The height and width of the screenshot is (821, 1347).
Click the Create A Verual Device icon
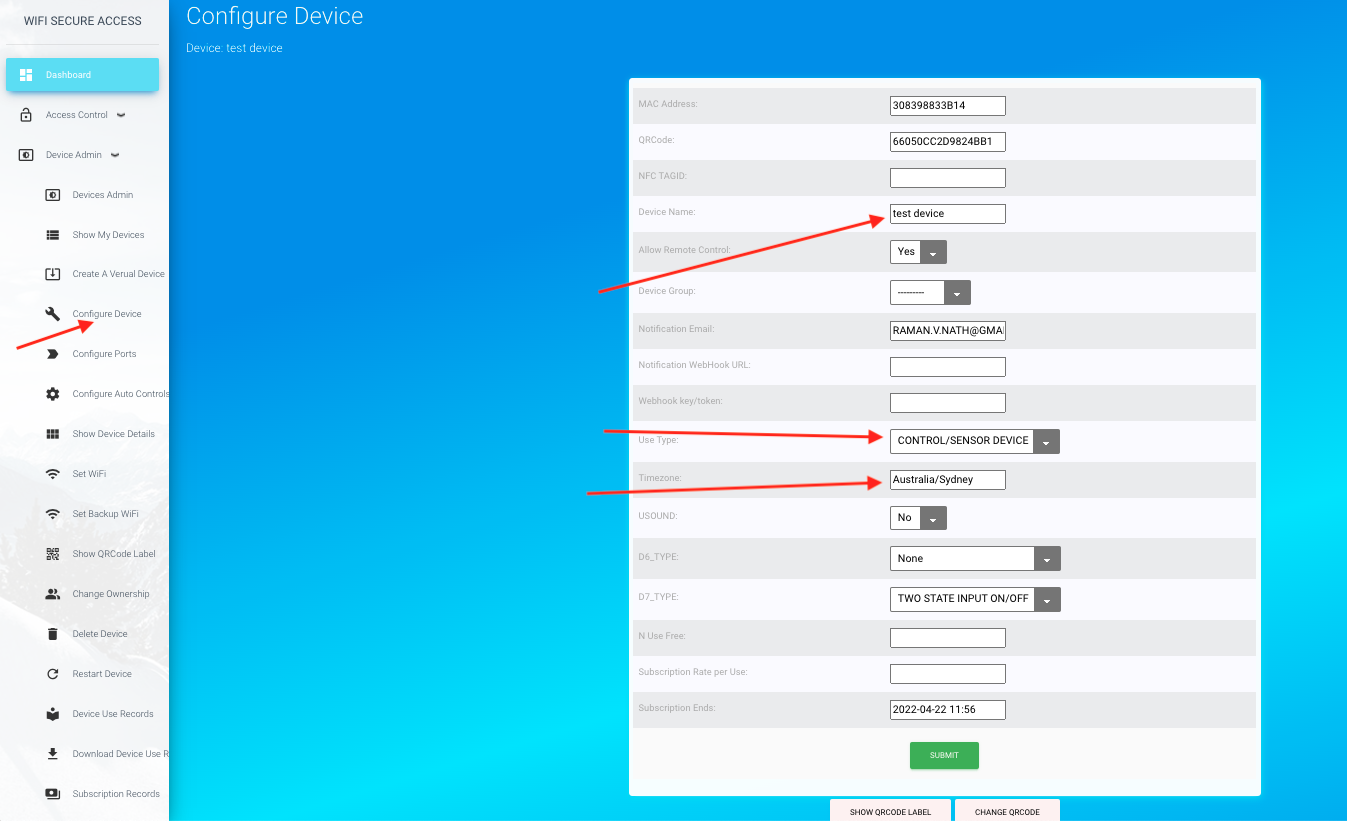pos(53,274)
